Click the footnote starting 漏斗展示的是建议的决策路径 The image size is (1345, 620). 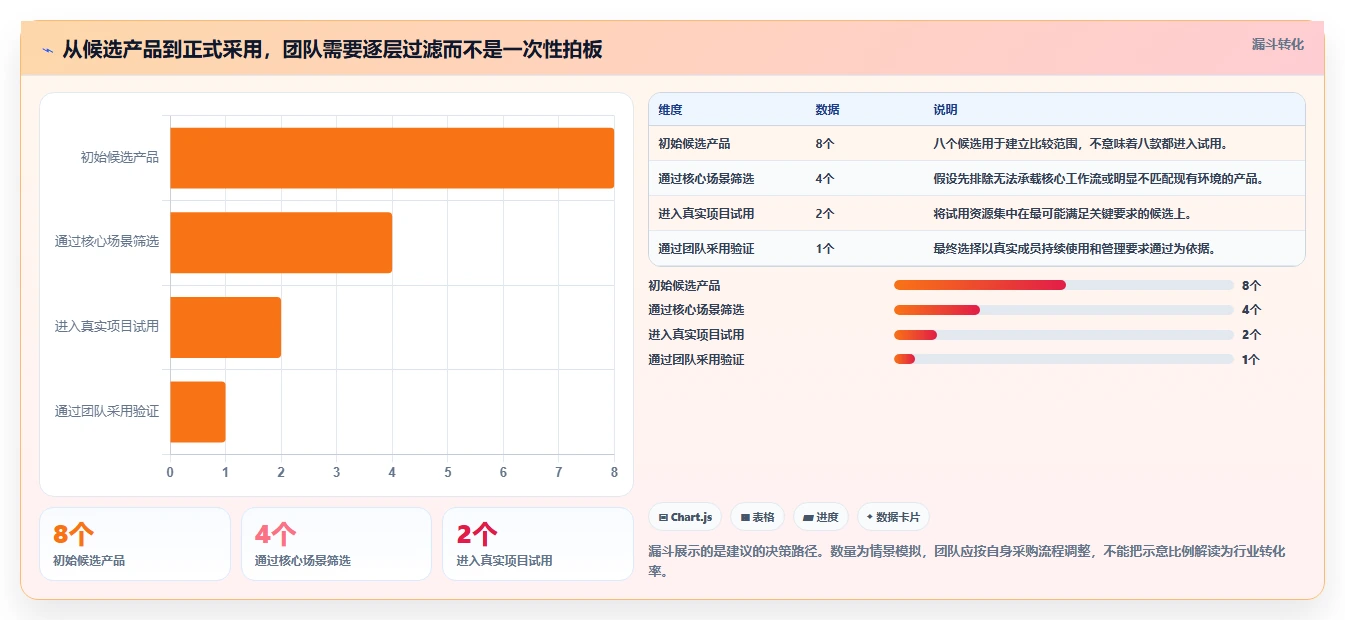coord(967,562)
